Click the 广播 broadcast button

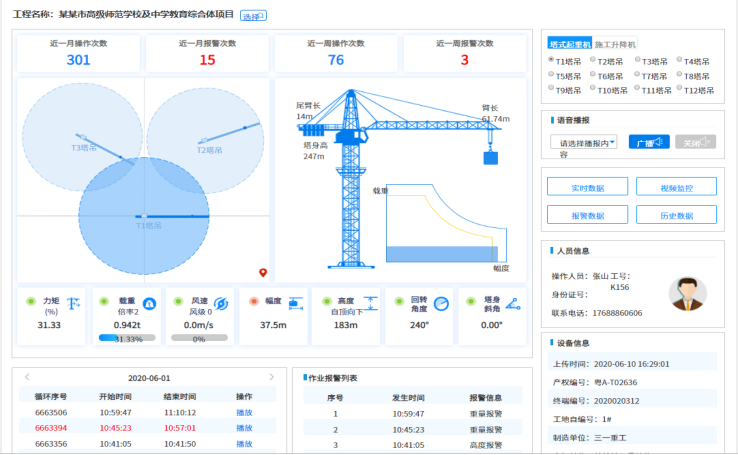click(649, 142)
